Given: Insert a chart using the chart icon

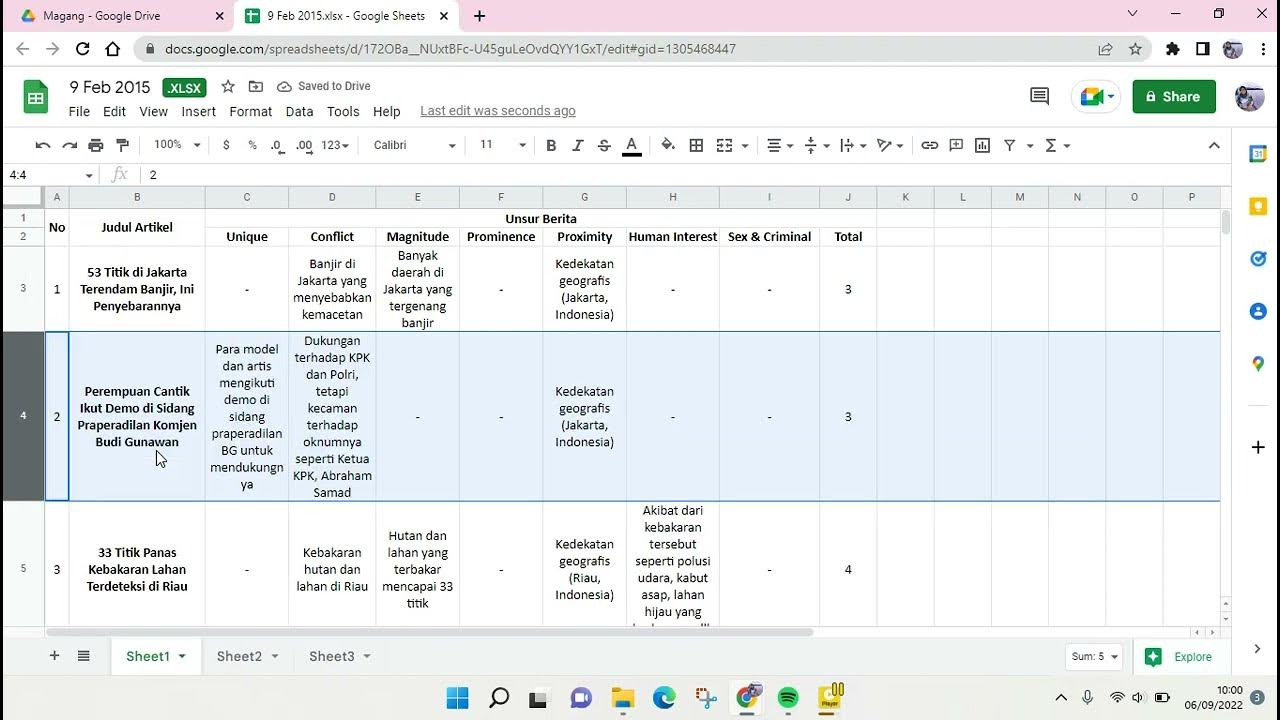Looking at the screenshot, I should (x=982, y=145).
